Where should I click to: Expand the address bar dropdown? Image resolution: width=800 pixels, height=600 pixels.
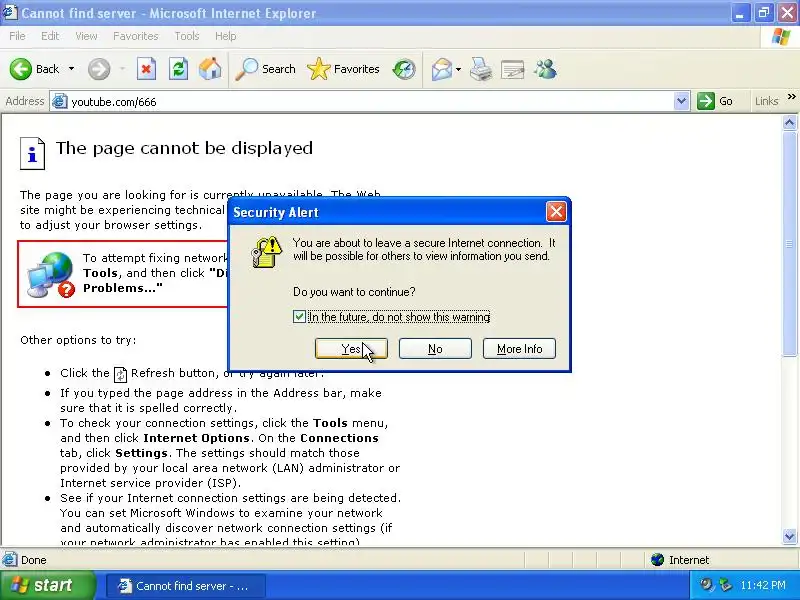[681, 102]
